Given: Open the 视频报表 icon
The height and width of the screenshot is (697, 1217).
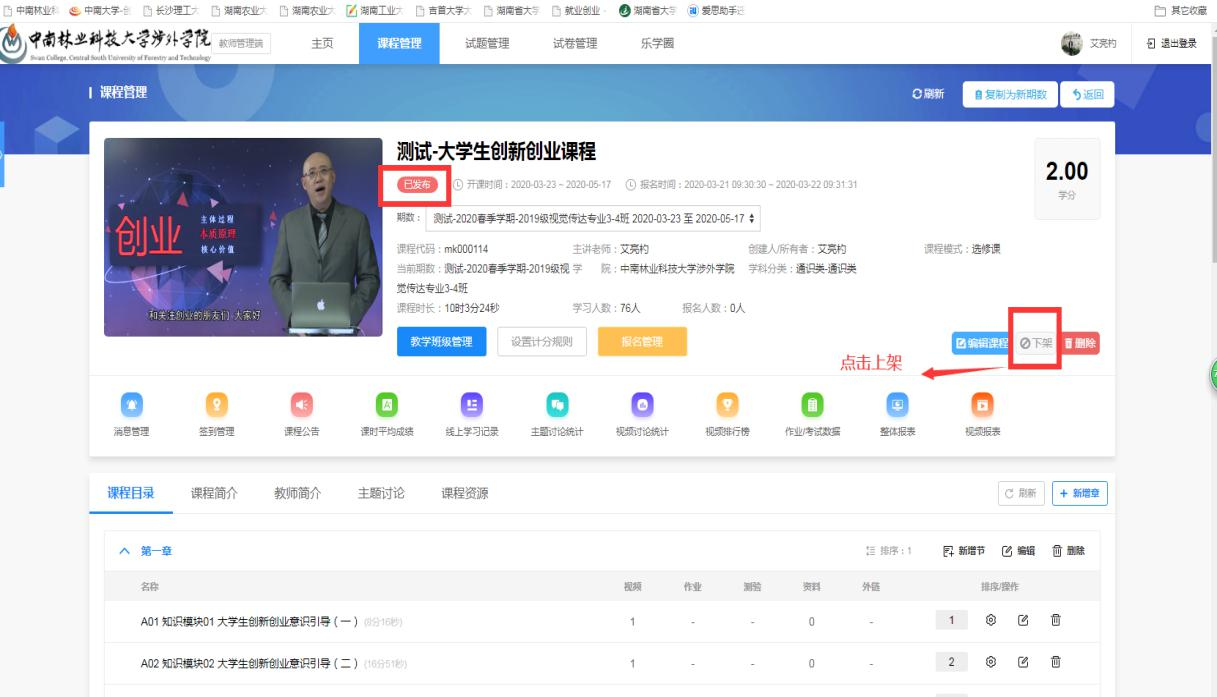Looking at the screenshot, I should [982, 404].
